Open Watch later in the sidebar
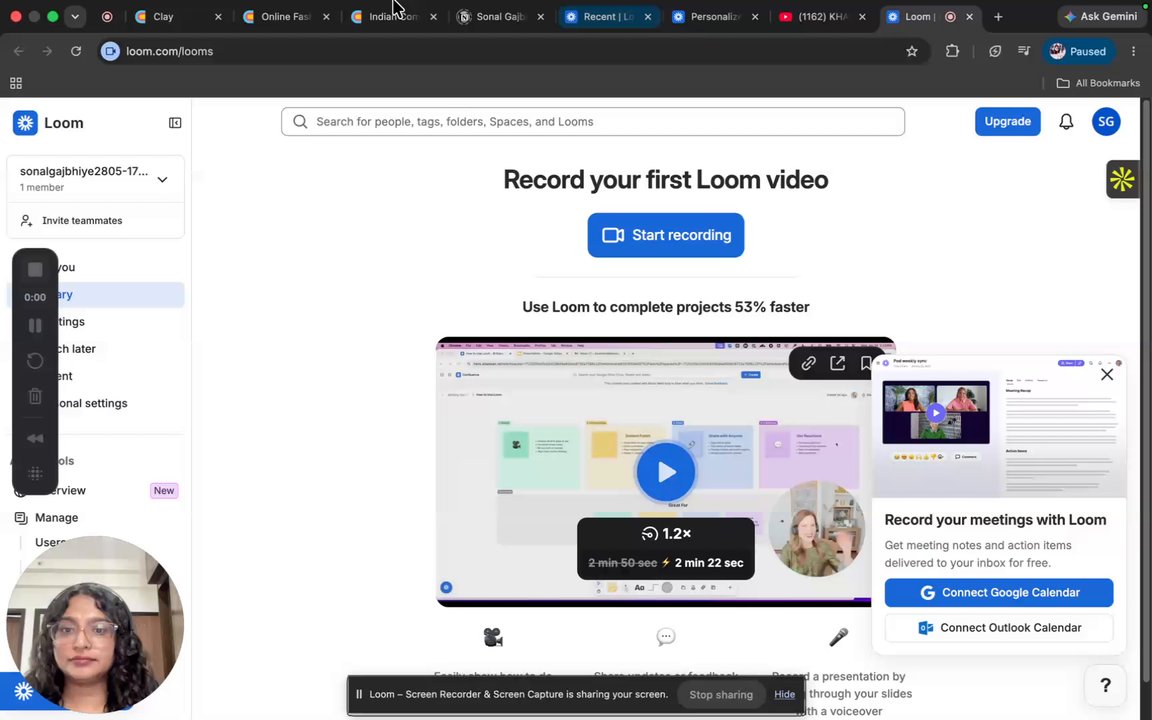This screenshot has height=720, width=1152. 96,349
